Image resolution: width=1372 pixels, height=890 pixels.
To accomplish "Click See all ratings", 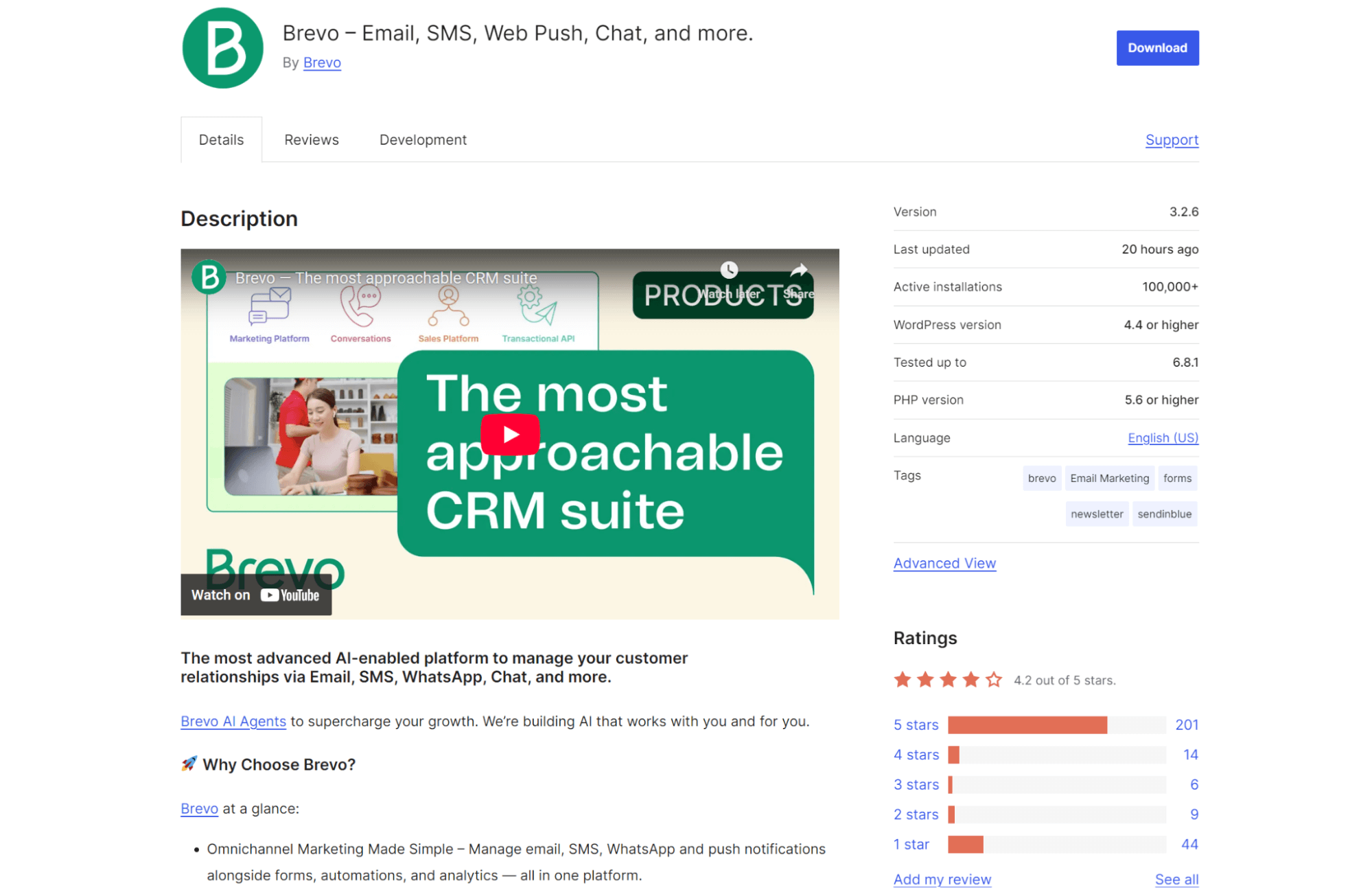I will click(1176, 879).
